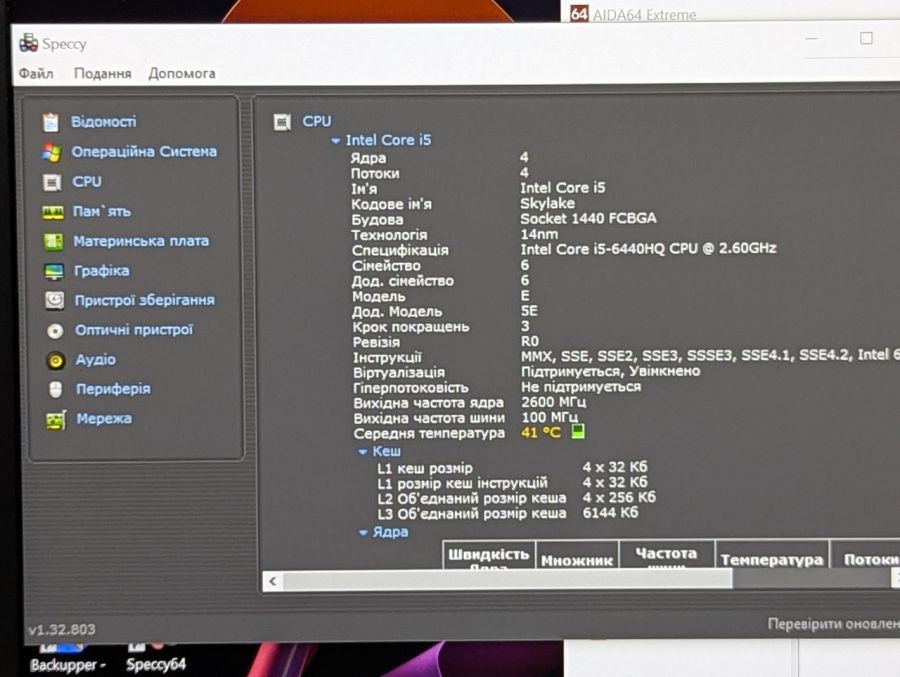Click the horizontal scrollbar thumb
The image size is (900, 677).
[507, 581]
